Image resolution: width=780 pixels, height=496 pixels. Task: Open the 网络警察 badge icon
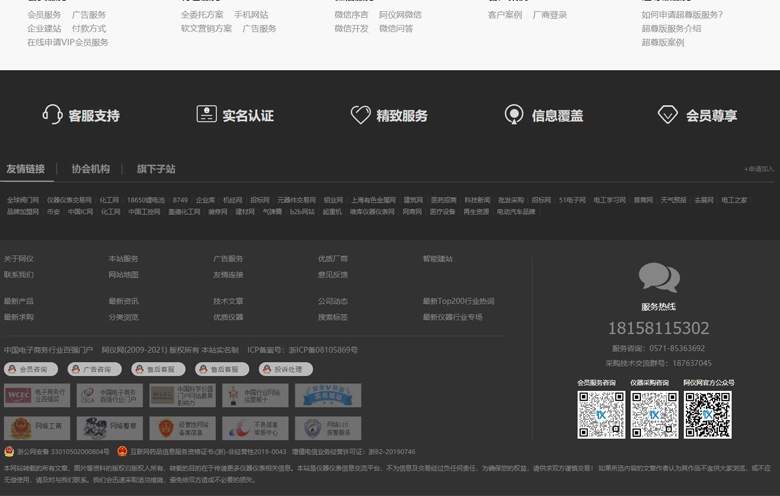coord(109,428)
